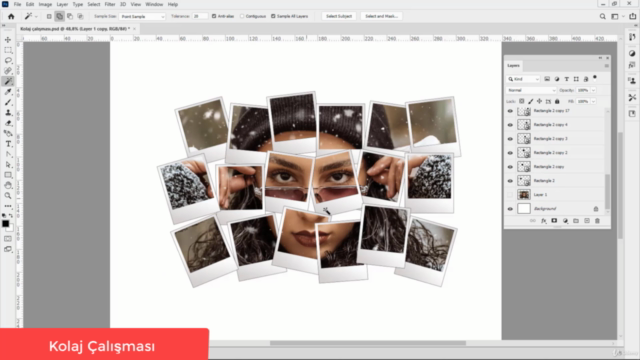
Task: Open the File menu
Action: pyautogui.click(x=17, y=4)
